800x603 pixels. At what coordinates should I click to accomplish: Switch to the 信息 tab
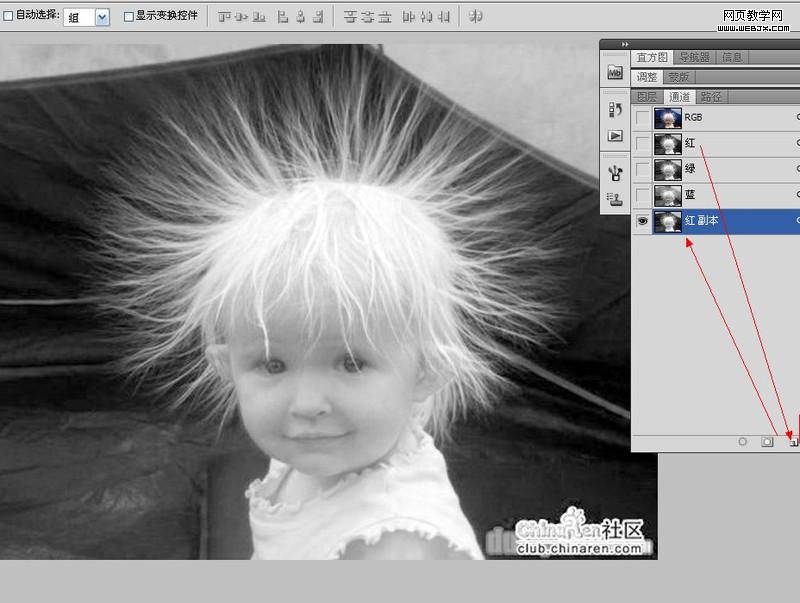732,58
